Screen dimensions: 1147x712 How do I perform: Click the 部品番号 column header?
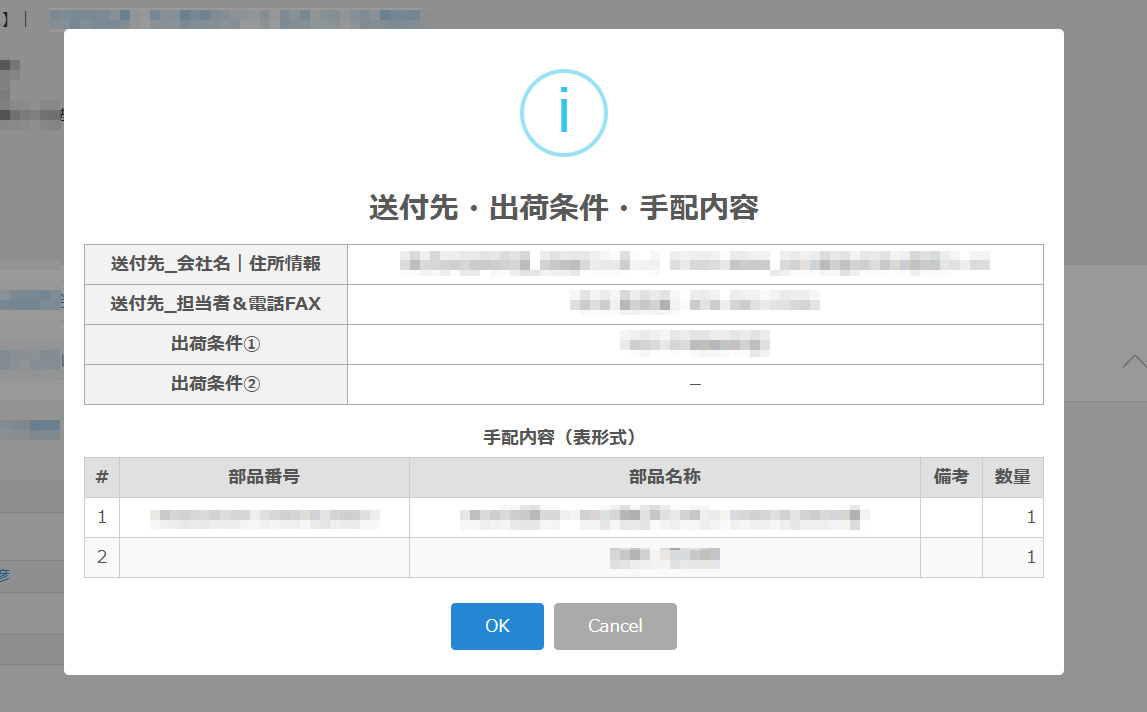[x=264, y=477]
